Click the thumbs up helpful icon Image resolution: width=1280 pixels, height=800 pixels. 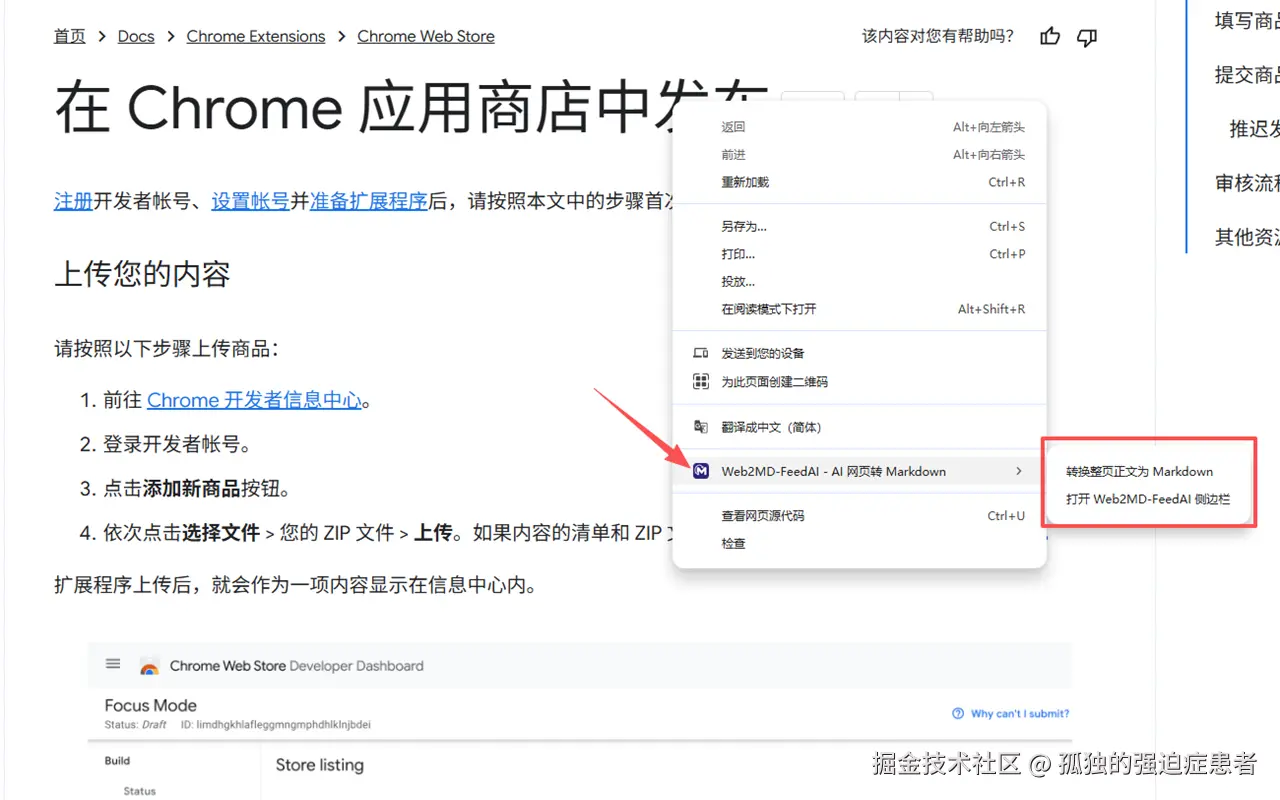(1050, 37)
